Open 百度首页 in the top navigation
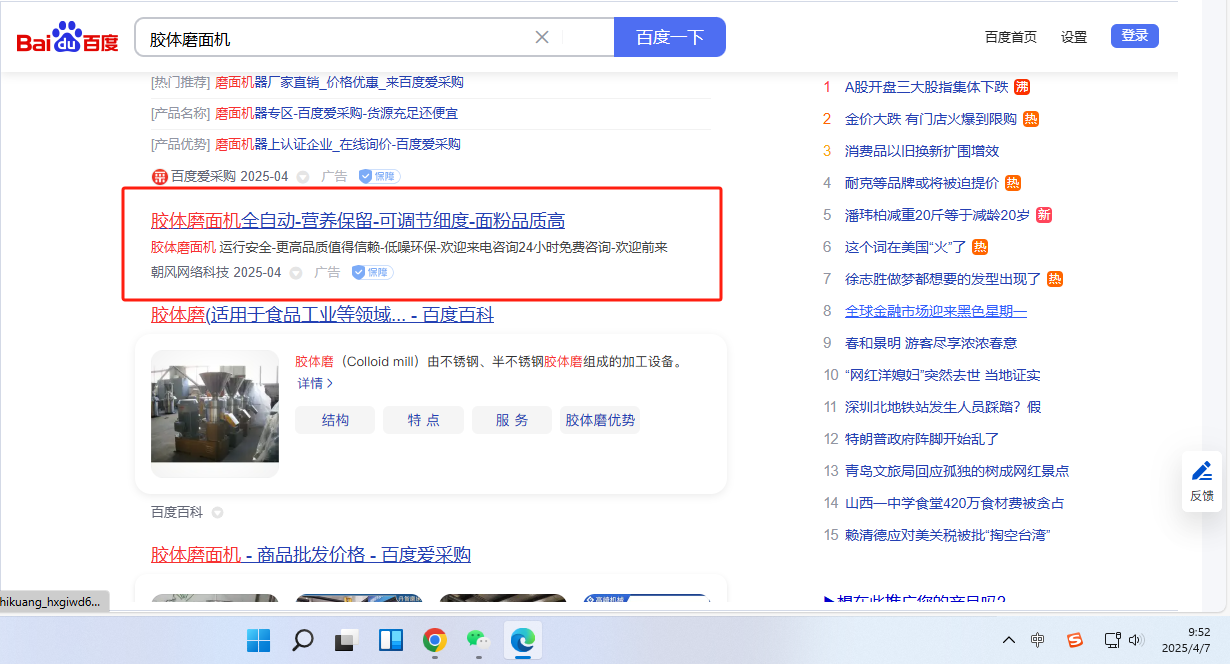Image resolution: width=1230 pixels, height=664 pixels. 1010,37
